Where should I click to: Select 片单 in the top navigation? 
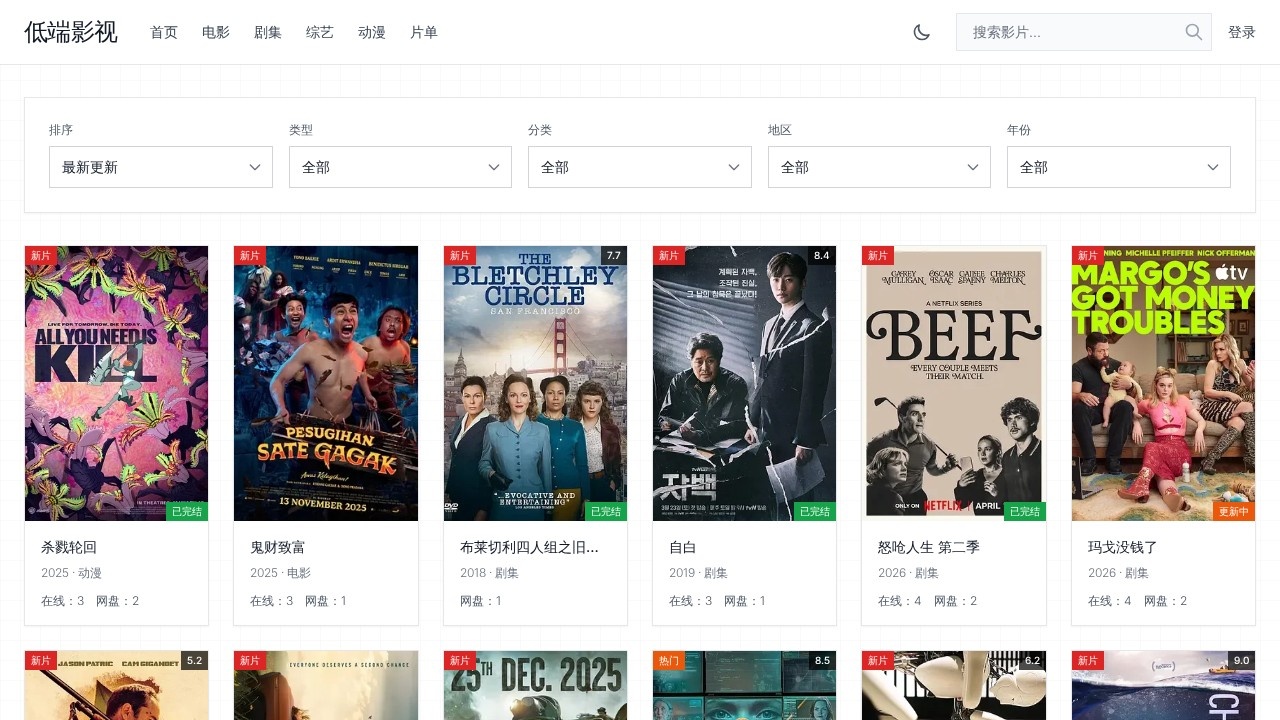[x=424, y=32]
